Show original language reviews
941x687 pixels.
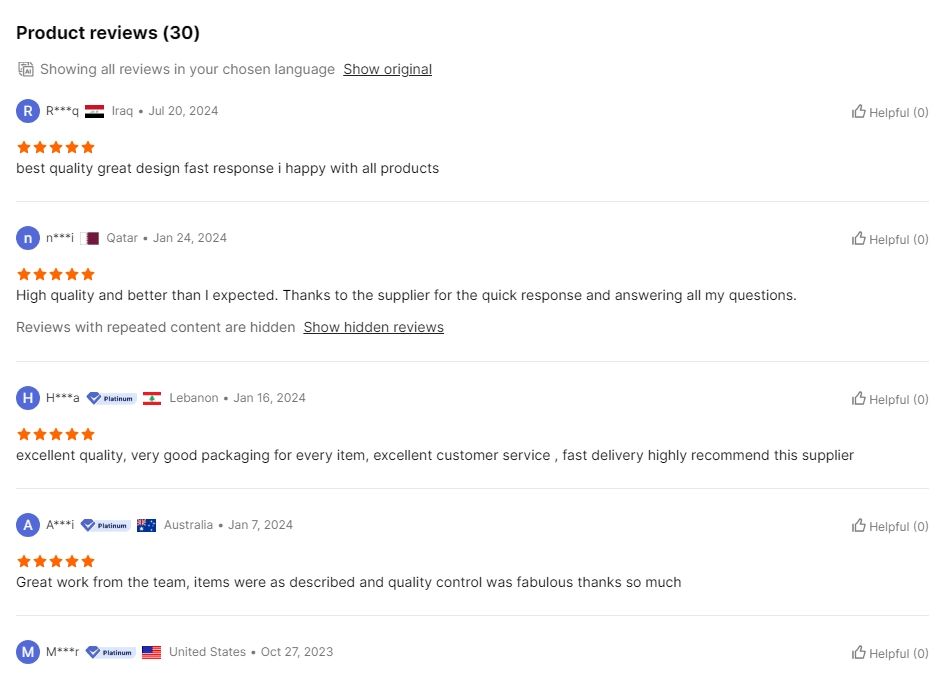(388, 70)
